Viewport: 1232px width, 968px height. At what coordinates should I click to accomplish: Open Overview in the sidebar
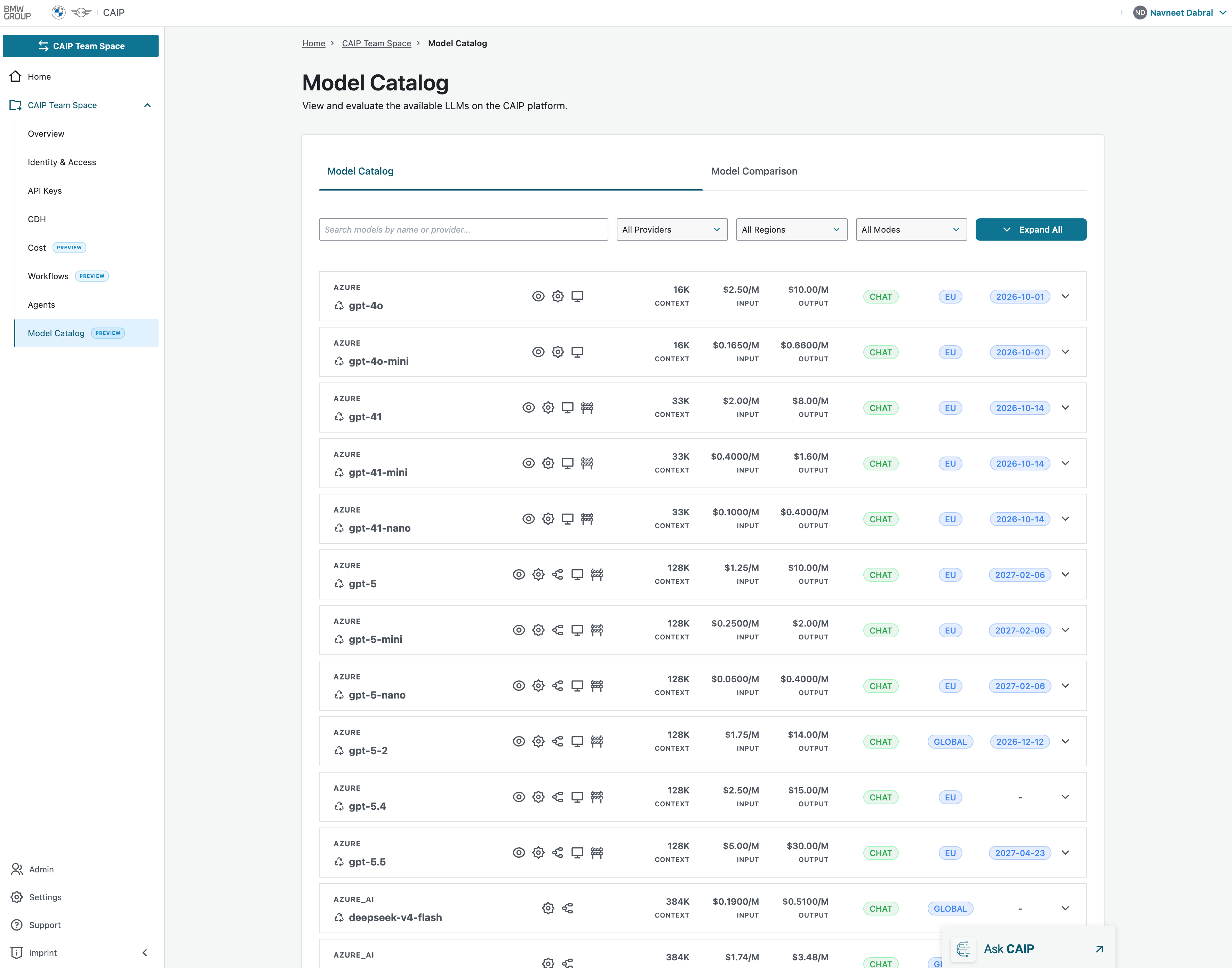click(x=46, y=134)
